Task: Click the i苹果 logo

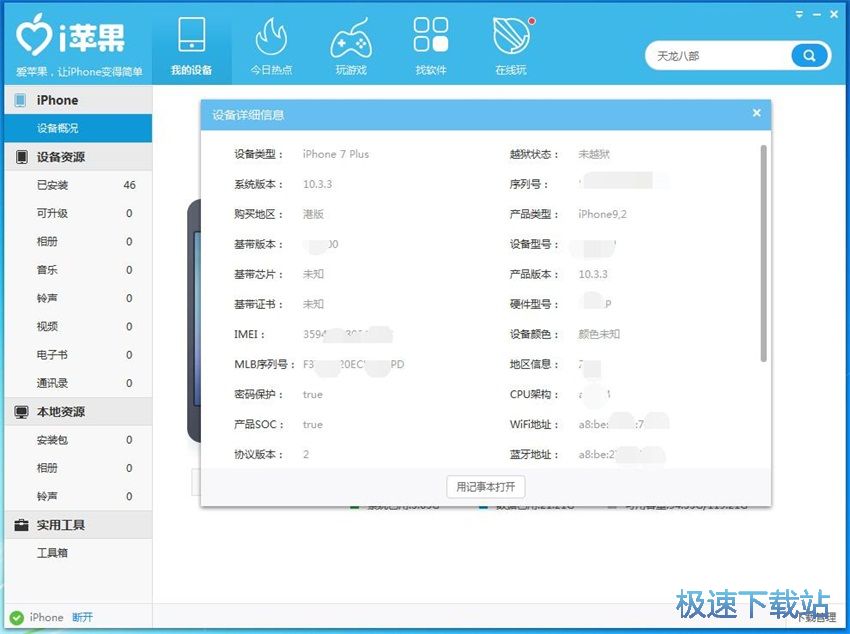Action: coord(70,37)
